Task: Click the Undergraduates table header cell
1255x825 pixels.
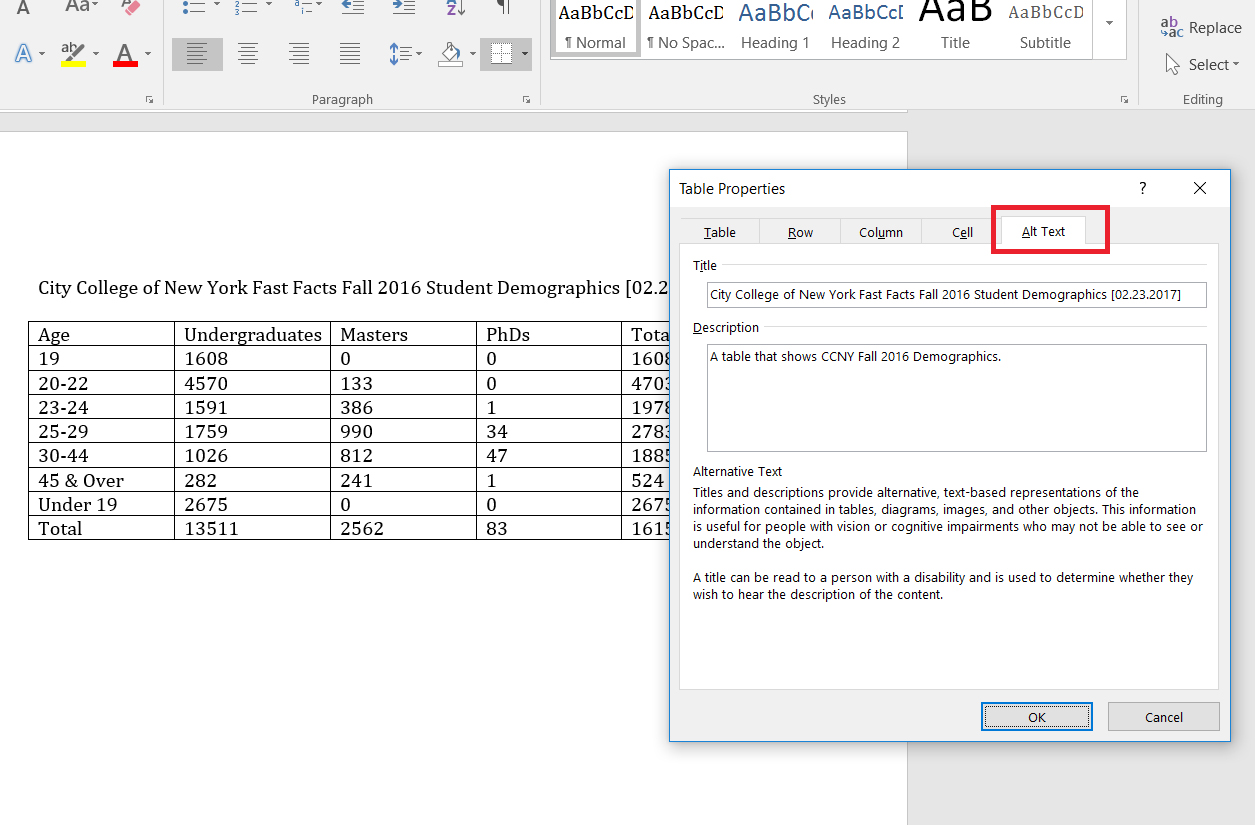Action: pyautogui.click(x=253, y=334)
